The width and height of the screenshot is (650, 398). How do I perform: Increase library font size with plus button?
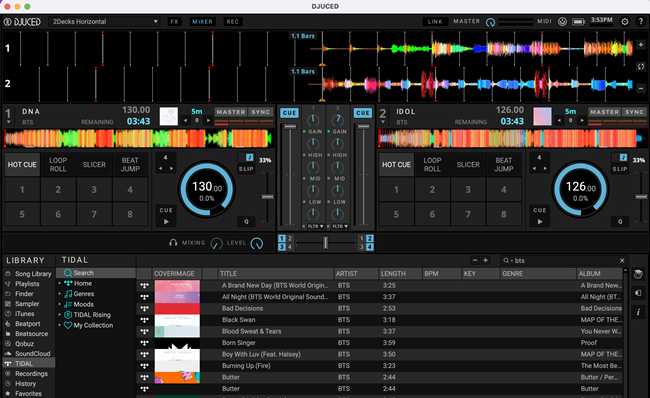(x=485, y=260)
